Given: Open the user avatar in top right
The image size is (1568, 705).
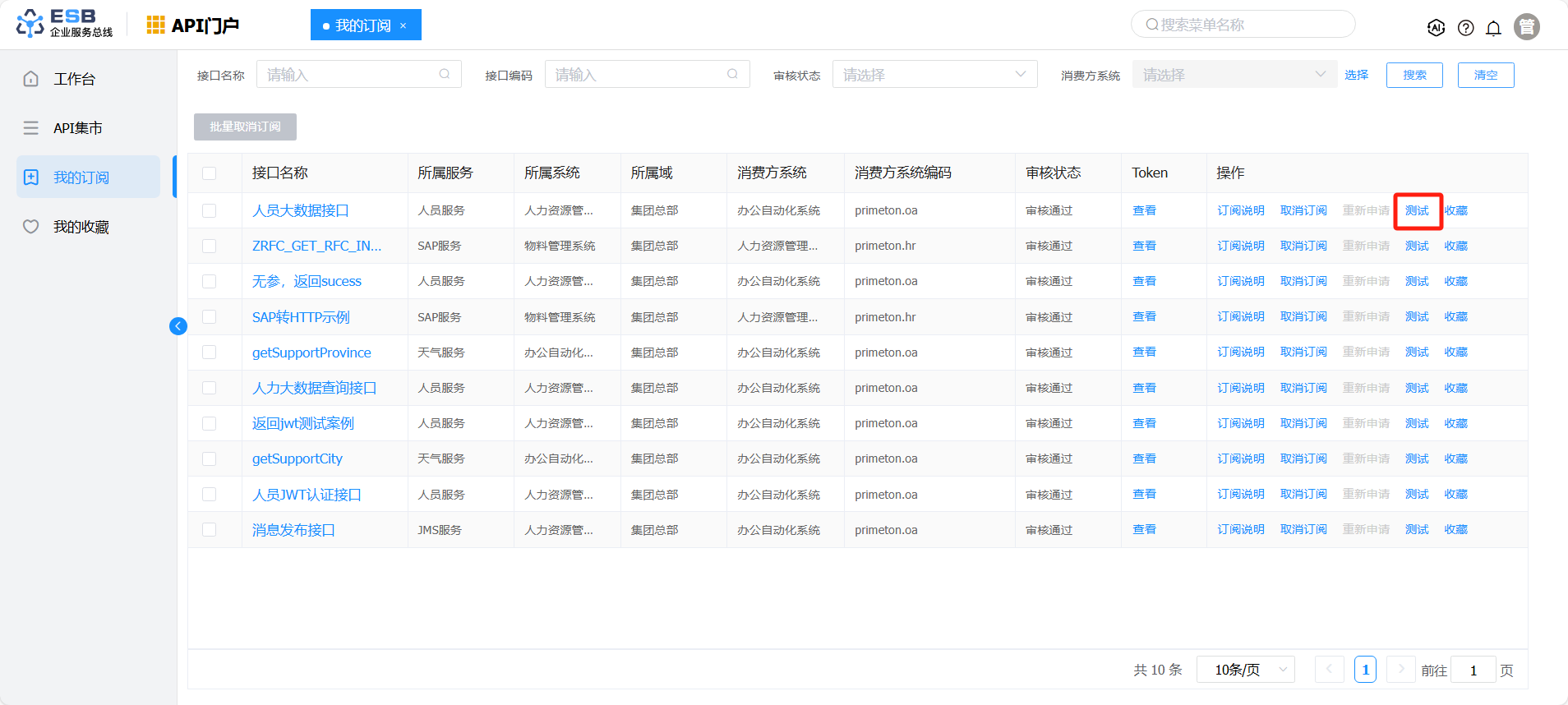Looking at the screenshot, I should coord(1526,27).
